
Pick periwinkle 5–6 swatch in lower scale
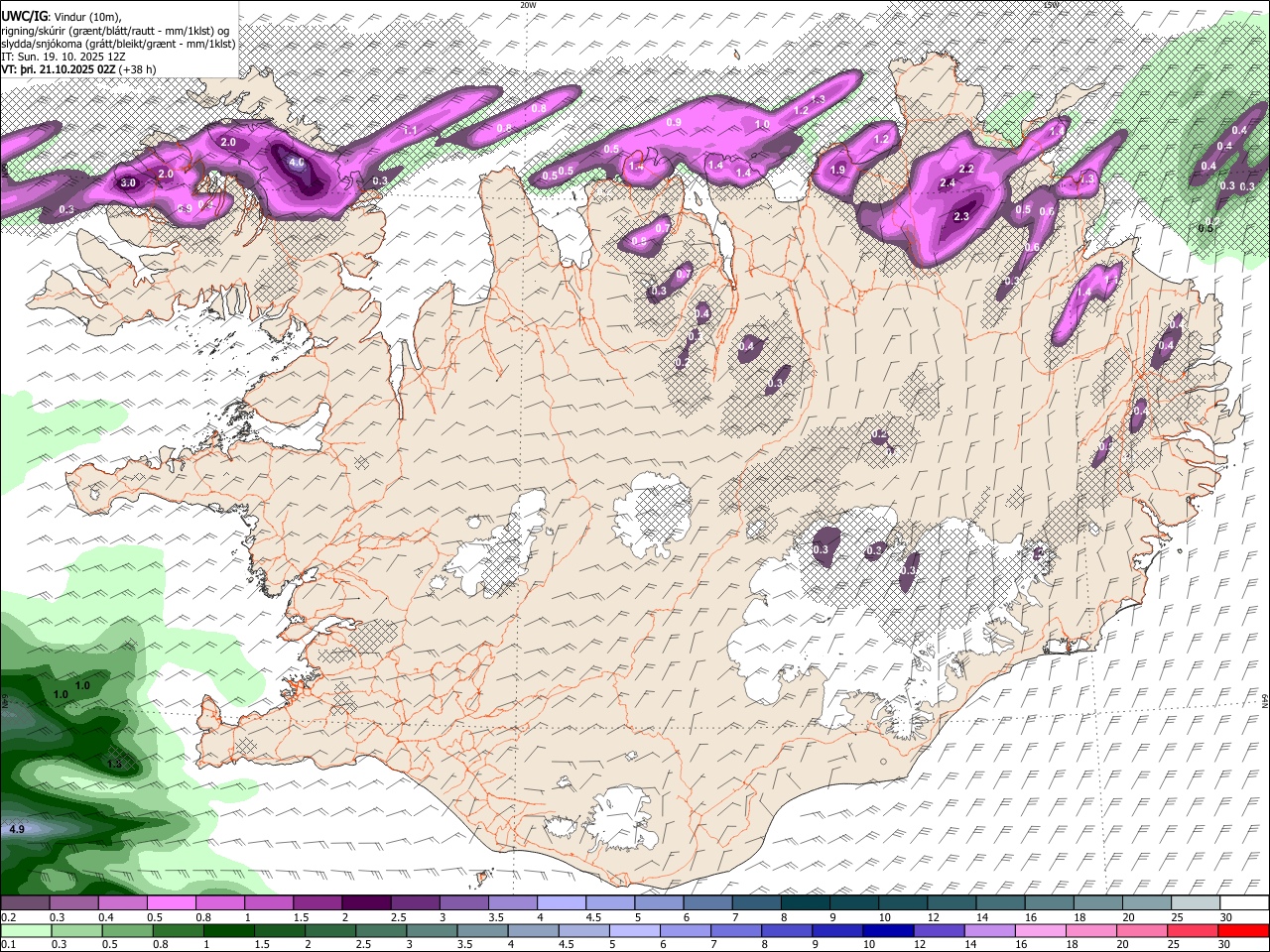(x=635, y=931)
